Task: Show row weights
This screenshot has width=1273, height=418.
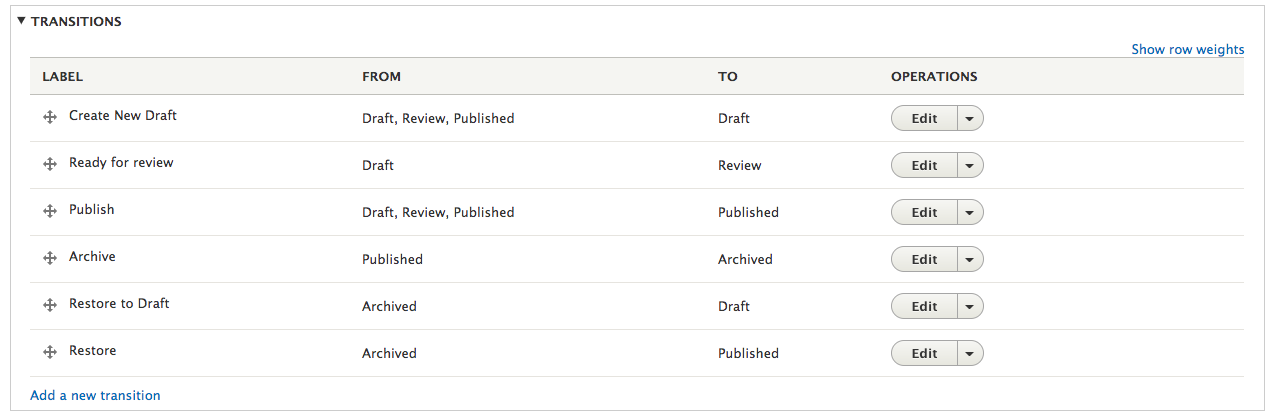Action: pos(1187,49)
